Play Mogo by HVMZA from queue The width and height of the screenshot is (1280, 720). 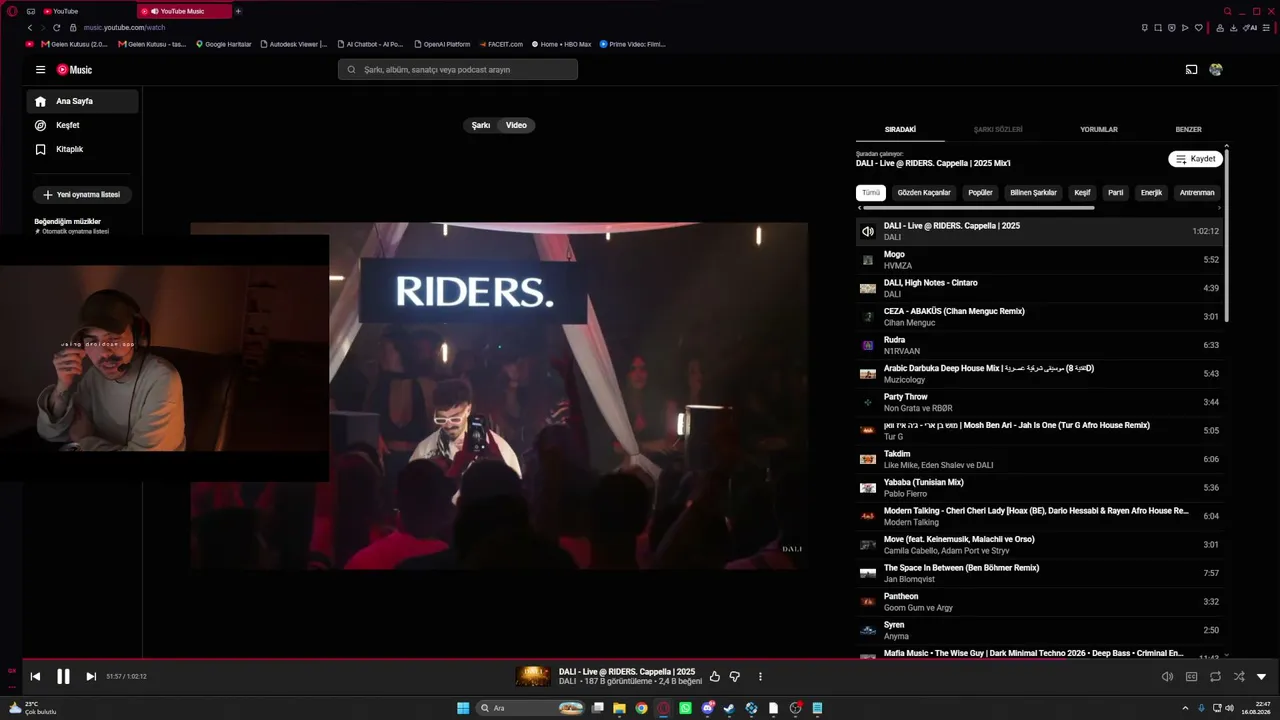tap(1039, 260)
